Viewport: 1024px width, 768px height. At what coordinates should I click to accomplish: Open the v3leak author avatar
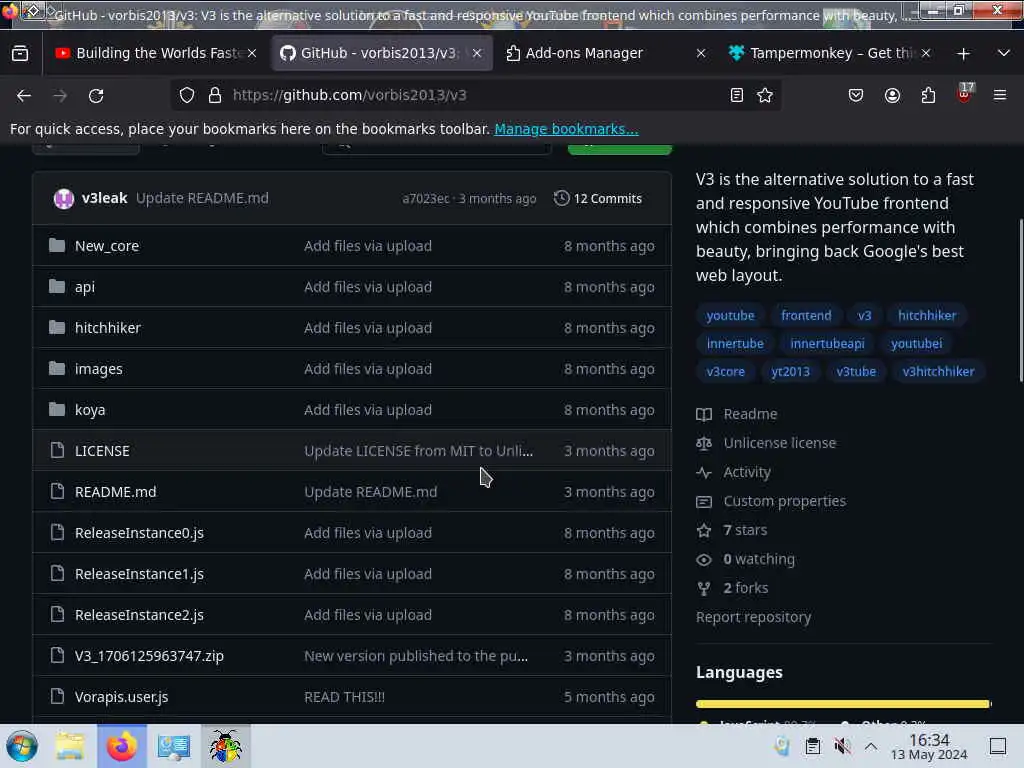(x=64, y=198)
